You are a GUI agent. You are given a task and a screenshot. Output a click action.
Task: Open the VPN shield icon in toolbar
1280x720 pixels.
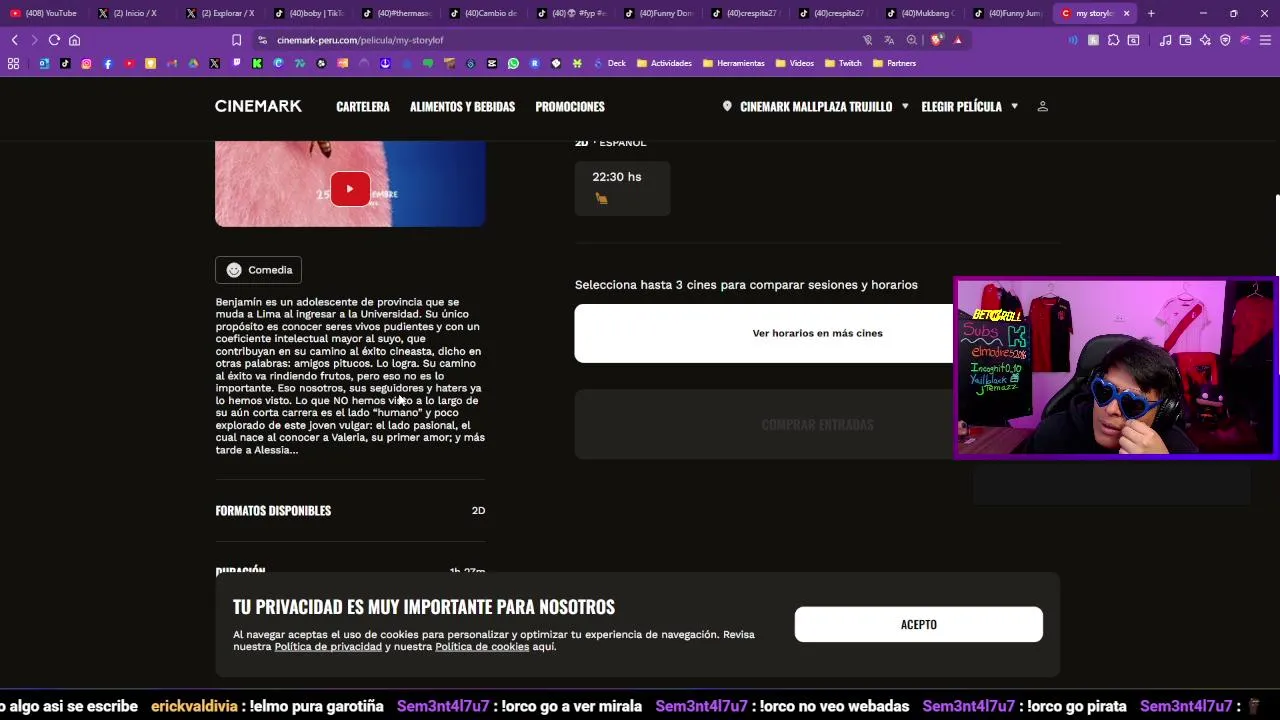tap(1225, 40)
